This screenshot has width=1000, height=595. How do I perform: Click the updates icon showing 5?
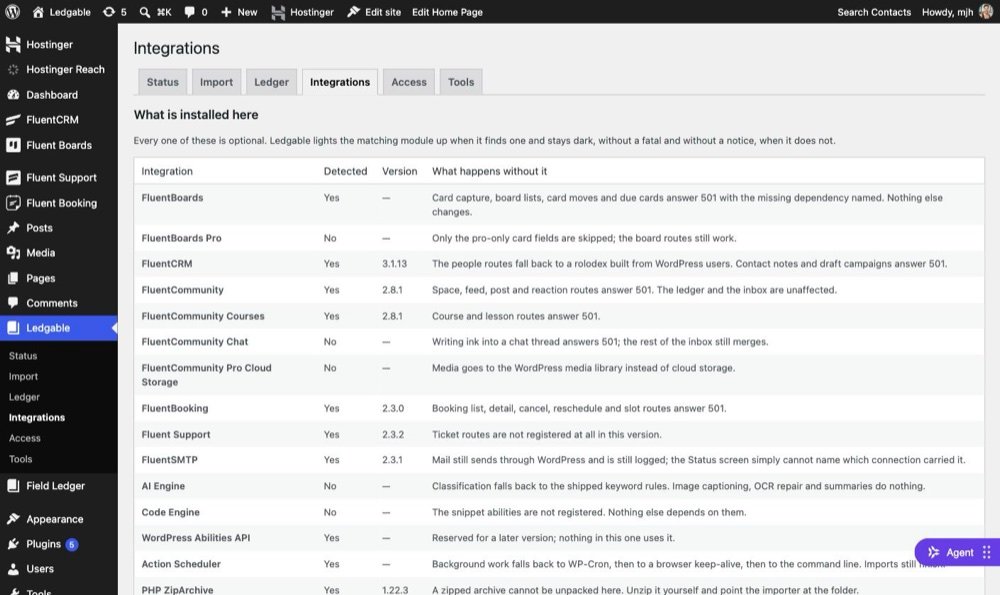point(109,11)
